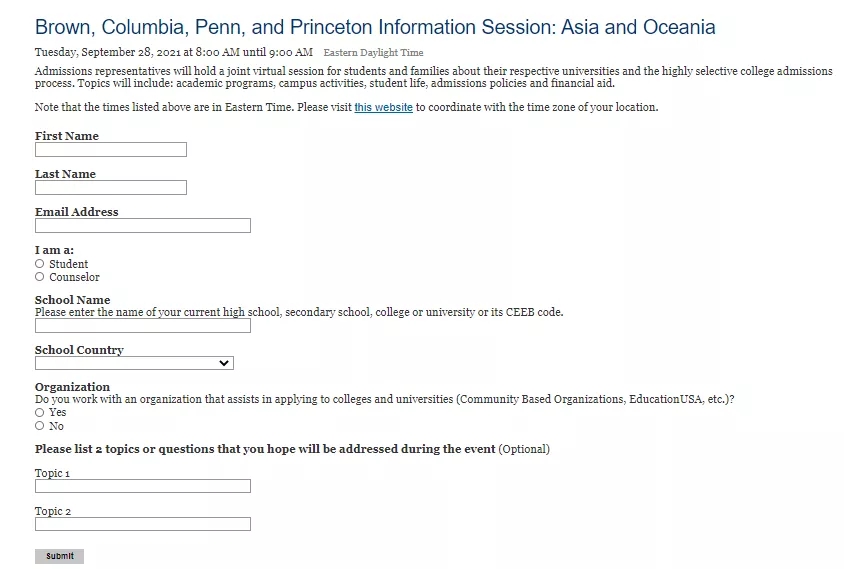Open the 'this website' time zone link

click(x=383, y=108)
